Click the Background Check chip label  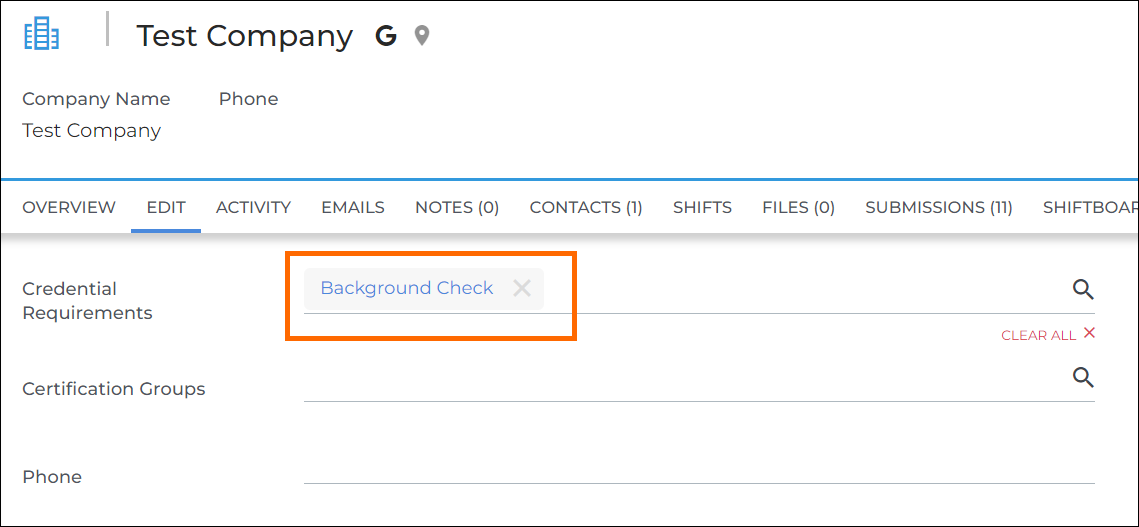[406, 289]
